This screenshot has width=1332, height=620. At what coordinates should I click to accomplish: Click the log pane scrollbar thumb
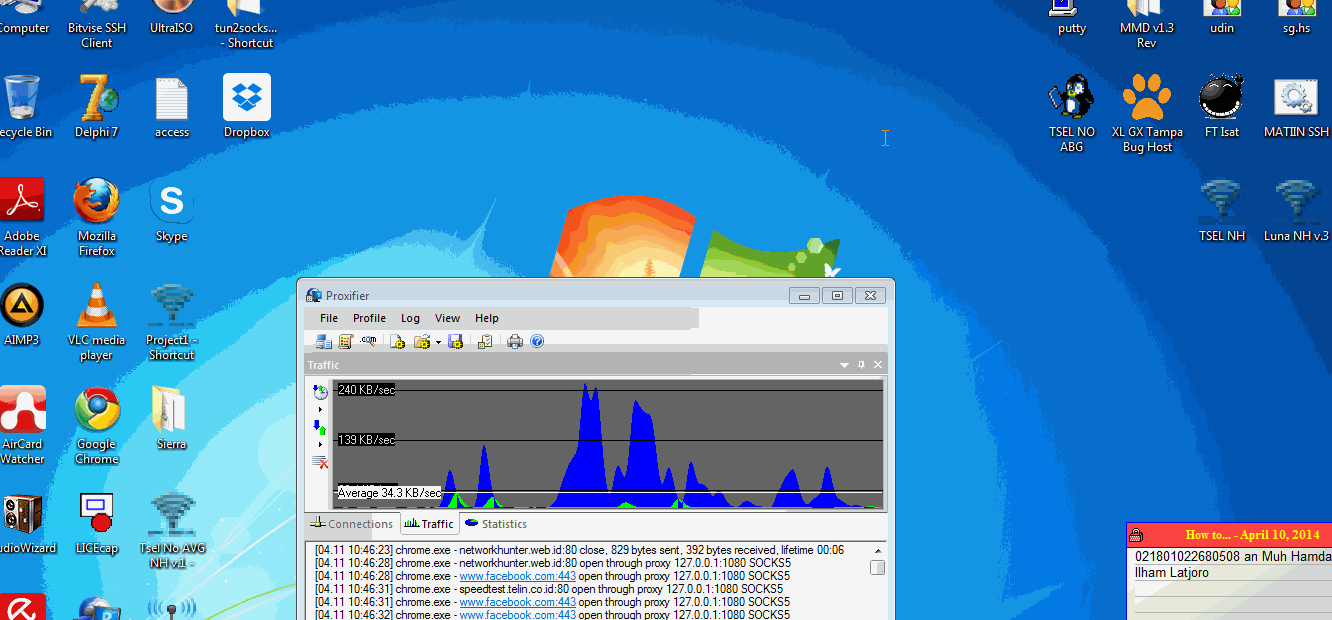tap(877, 568)
